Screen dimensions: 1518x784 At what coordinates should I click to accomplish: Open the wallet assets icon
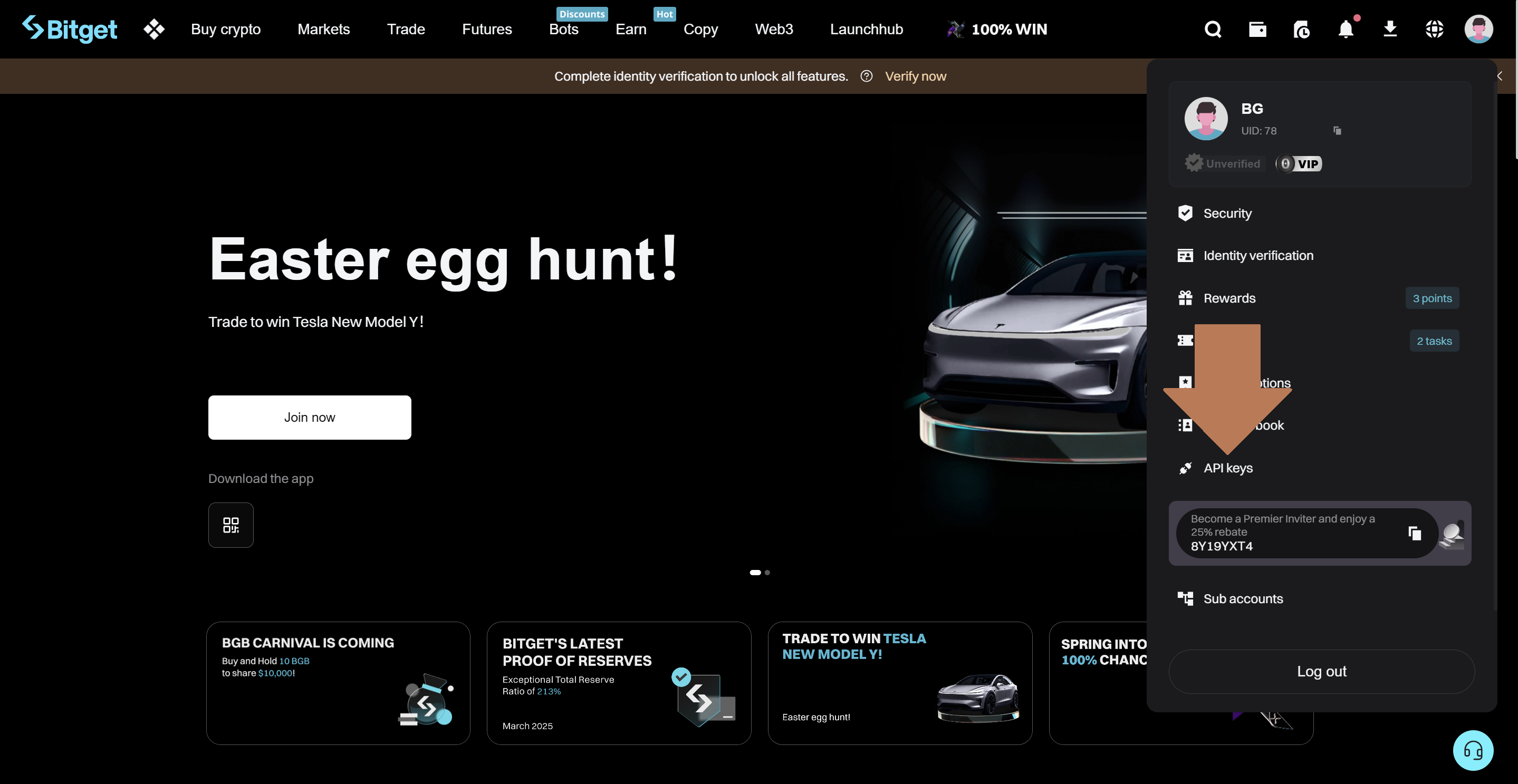coord(1257,29)
